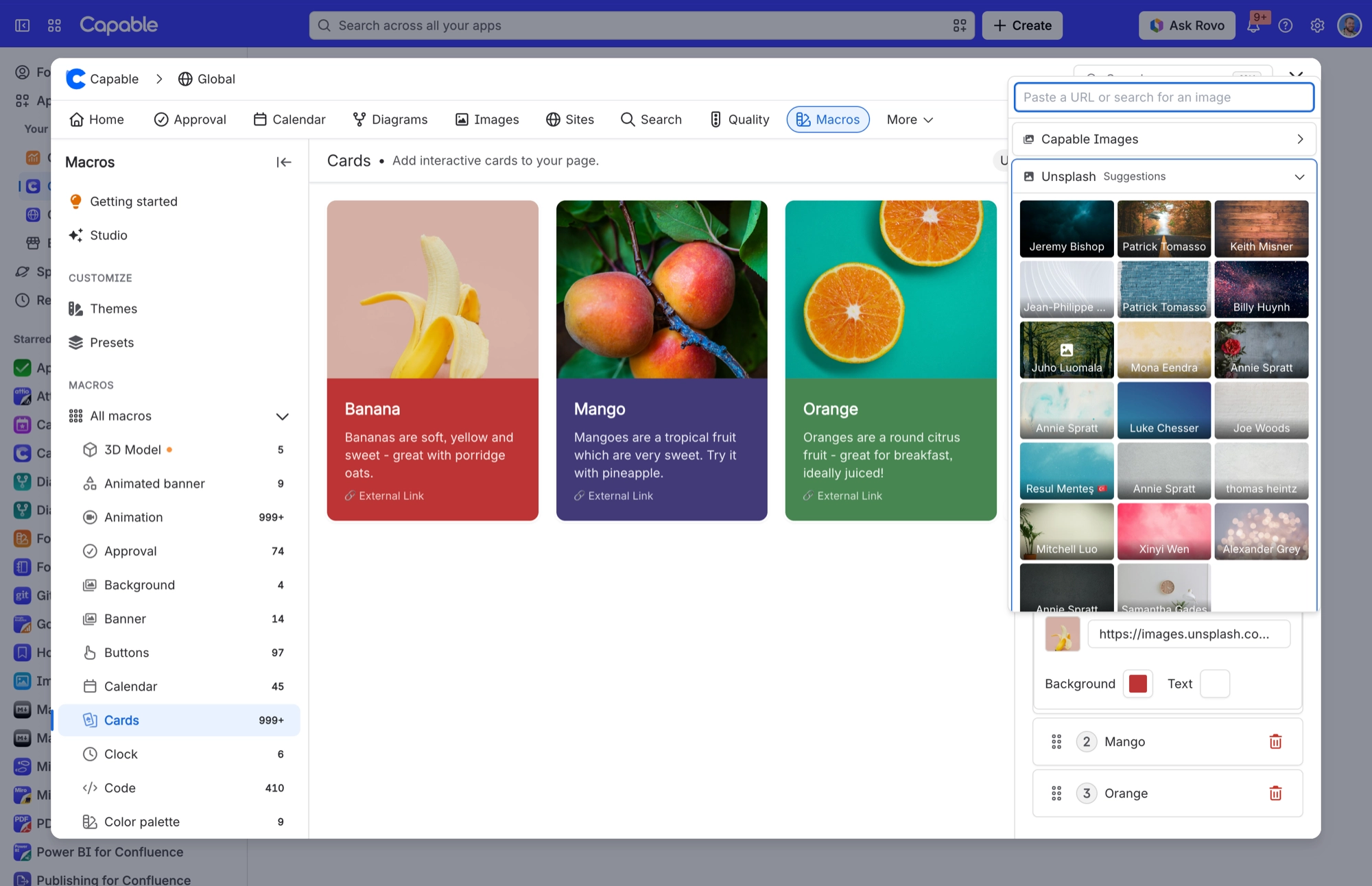Choose Keith Misner image thumbnail
This screenshot has height=886, width=1372.
click(1261, 229)
